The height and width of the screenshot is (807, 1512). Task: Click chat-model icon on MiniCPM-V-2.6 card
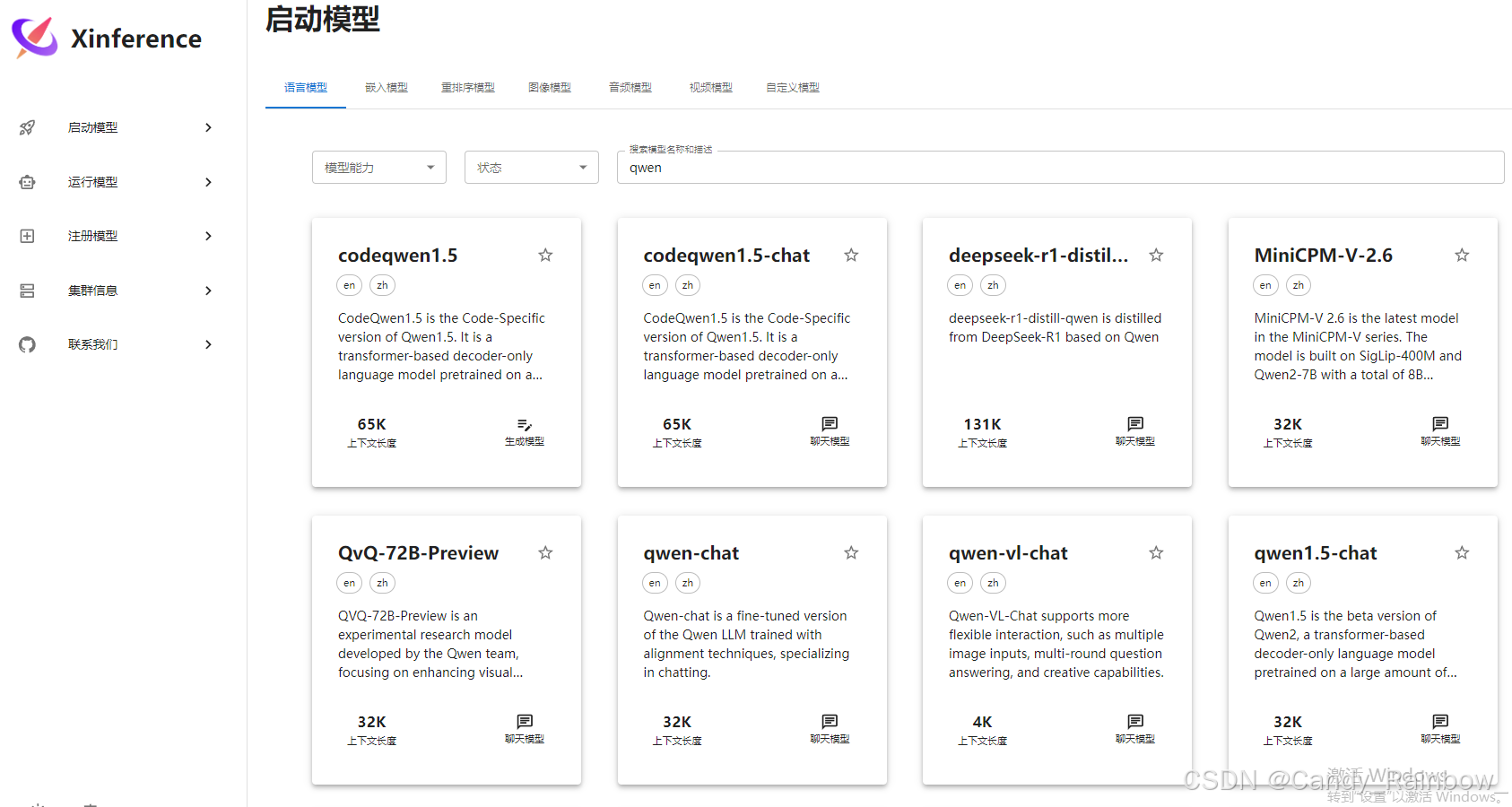[x=1440, y=423]
